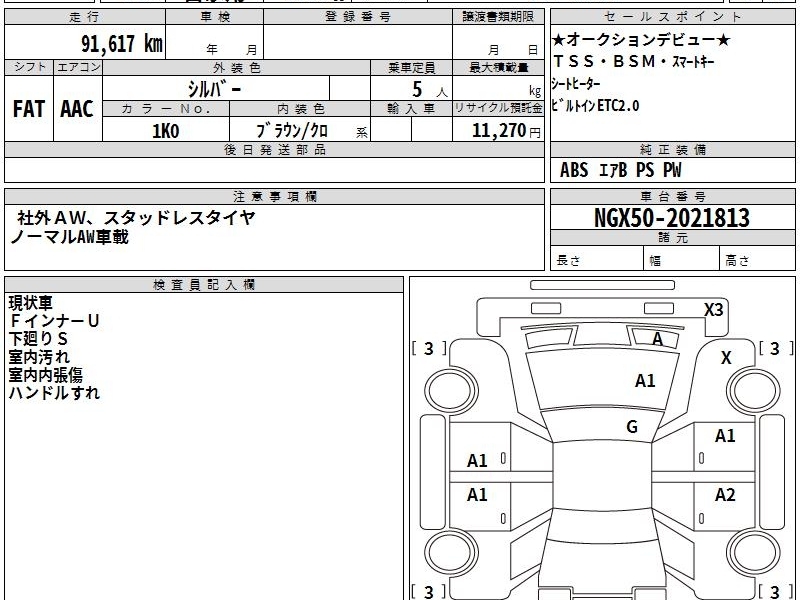Image resolution: width=800 pixels, height=600 pixels.
Task: Click the lone X mark on the diagram fender
Action: pyautogui.click(x=726, y=358)
